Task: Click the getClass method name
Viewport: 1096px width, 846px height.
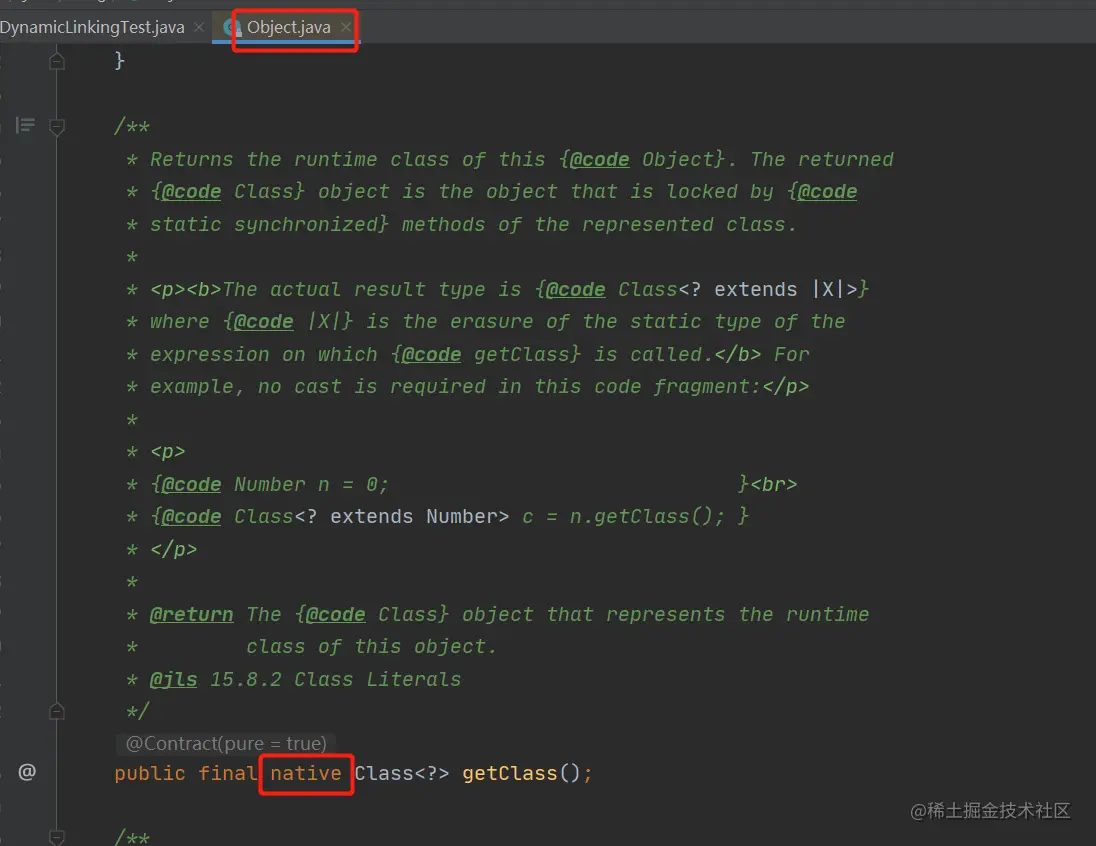Action: tap(510, 773)
